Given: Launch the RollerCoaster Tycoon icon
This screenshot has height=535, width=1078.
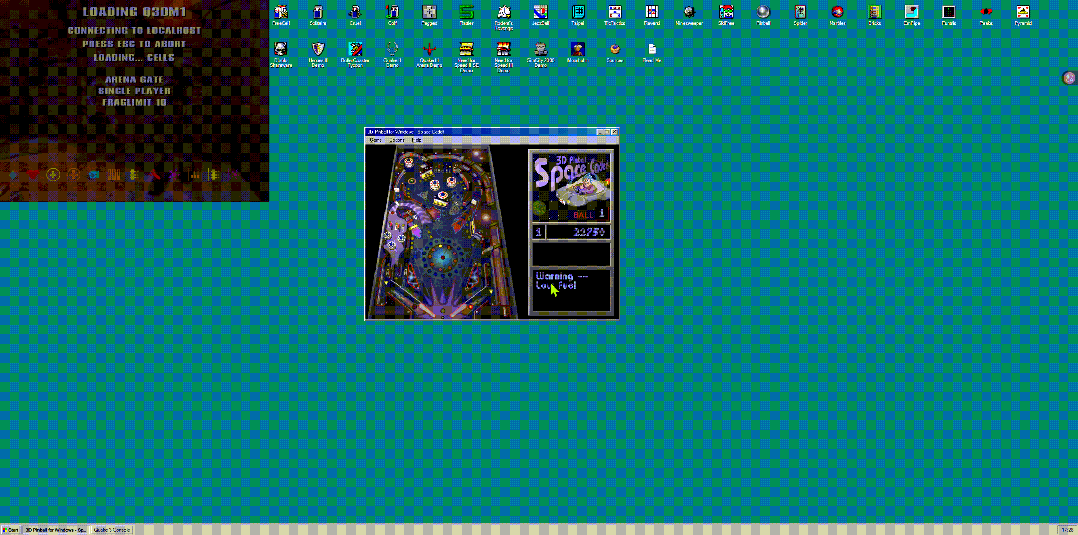Looking at the screenshot, I should tap(355, 54).
